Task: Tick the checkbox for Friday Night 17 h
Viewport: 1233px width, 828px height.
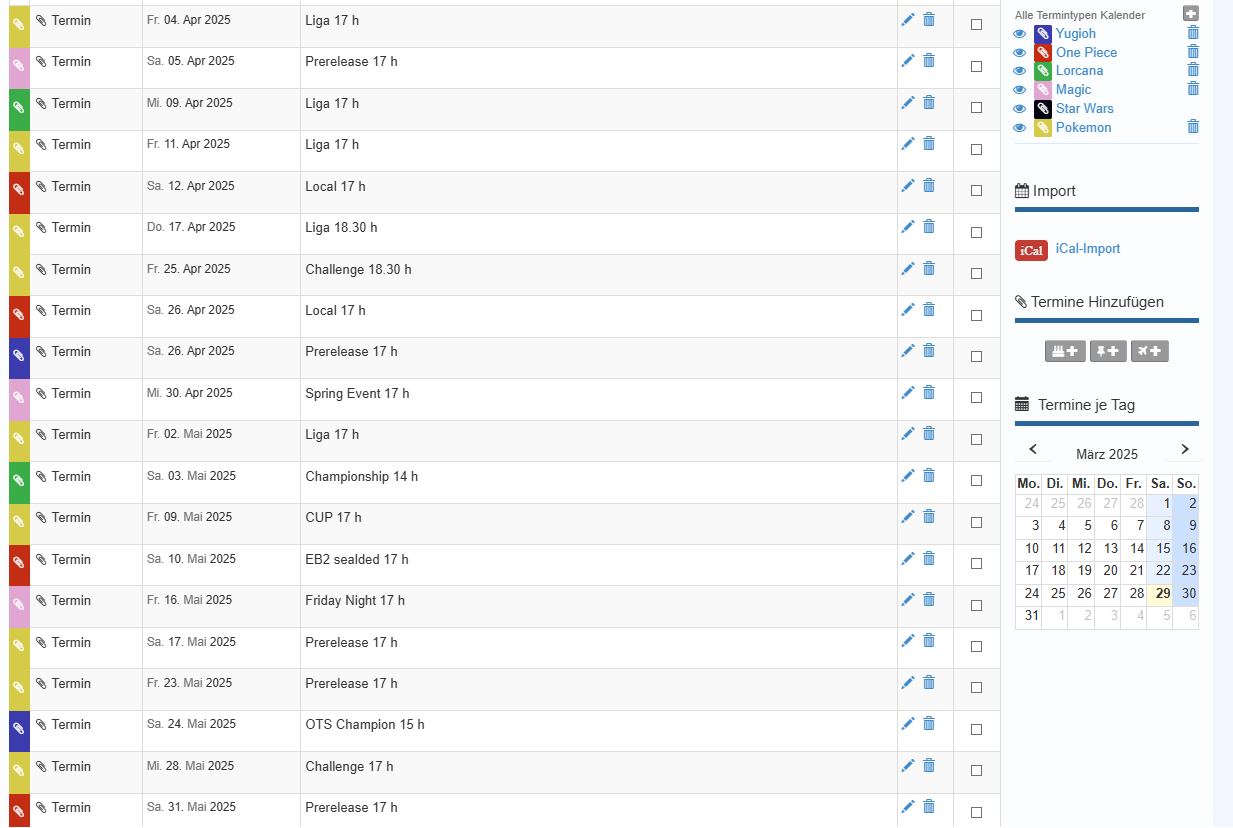Action: [976, 605]
